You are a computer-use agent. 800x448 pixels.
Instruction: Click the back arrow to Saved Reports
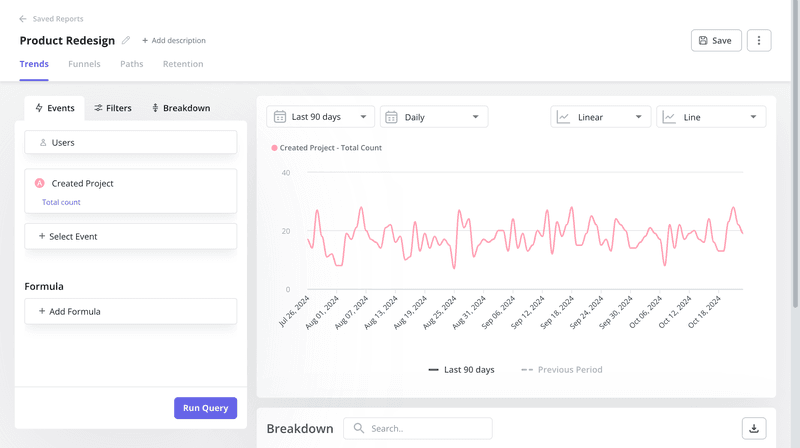23,19
